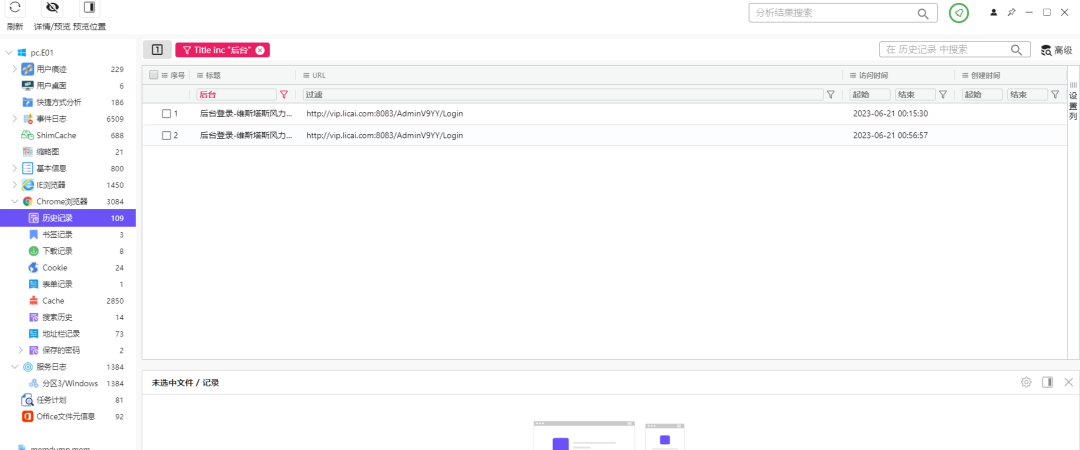1080x450 pixels.
Task: Click the Chrome浏览器 icon
Action: [28, 201]
